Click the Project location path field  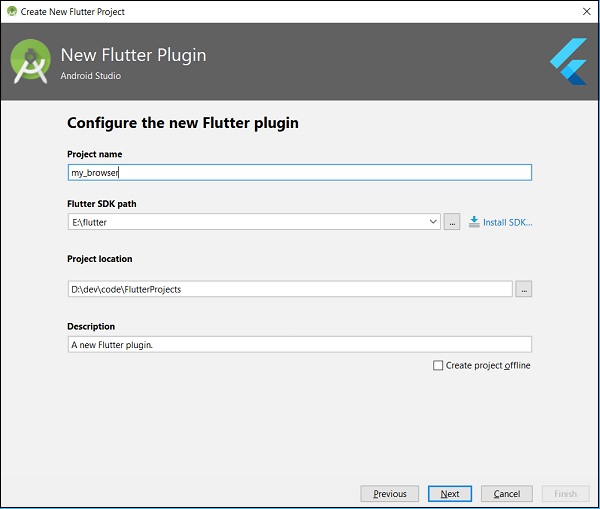289,289
